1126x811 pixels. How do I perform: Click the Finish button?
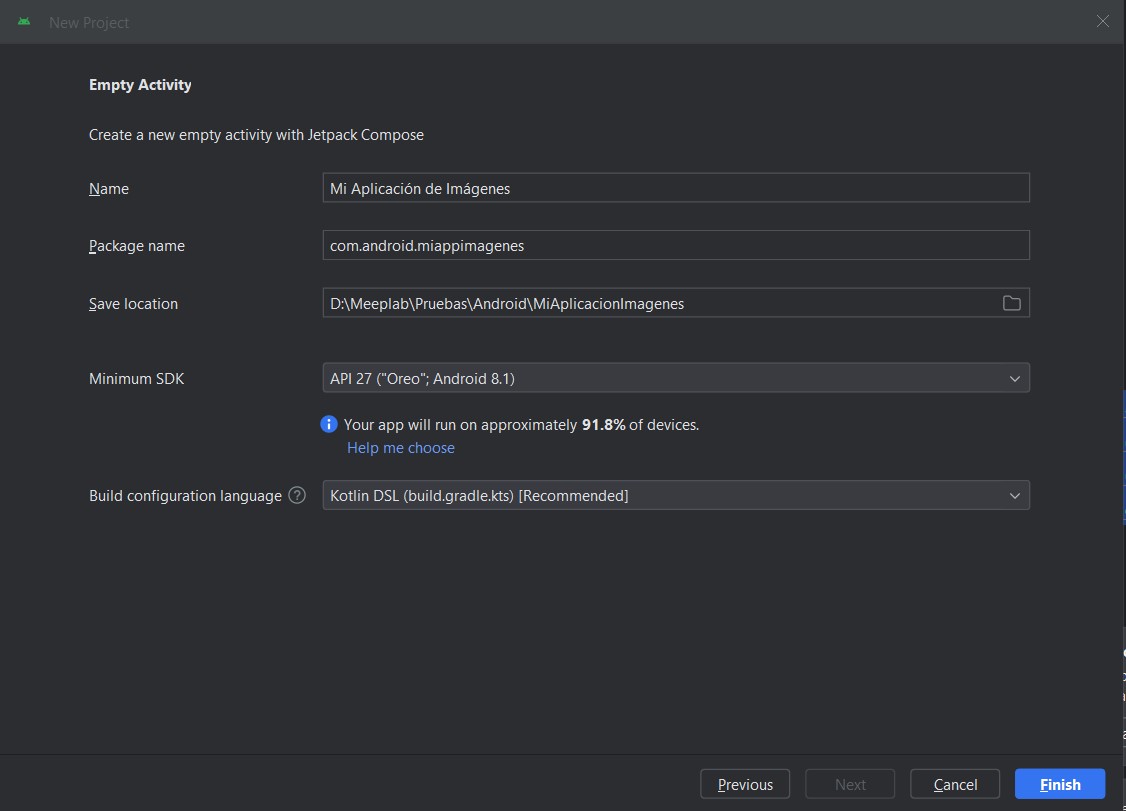click(x=1059, y=784)
